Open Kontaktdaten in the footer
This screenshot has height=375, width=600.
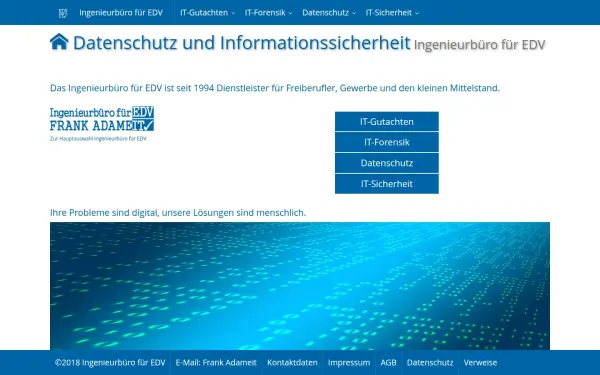pyautogui.click(x=292, y=362)
